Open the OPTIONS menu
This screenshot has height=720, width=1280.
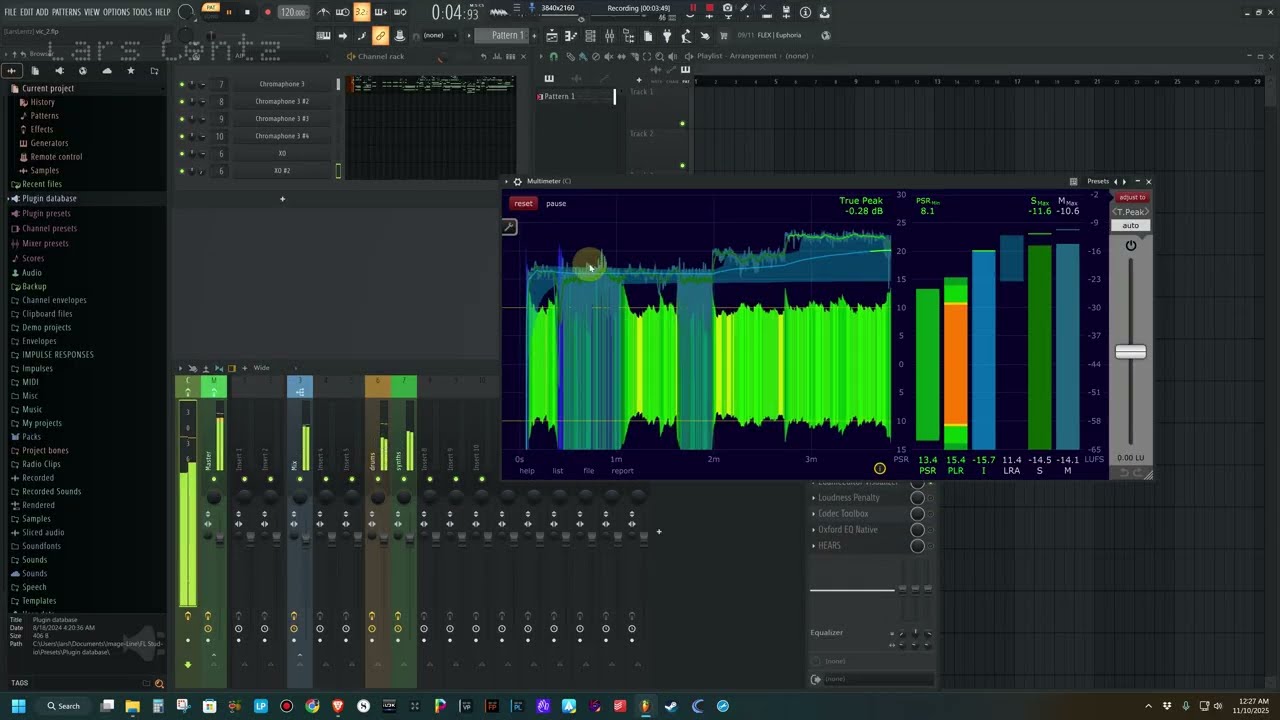(x=117, y=12)
